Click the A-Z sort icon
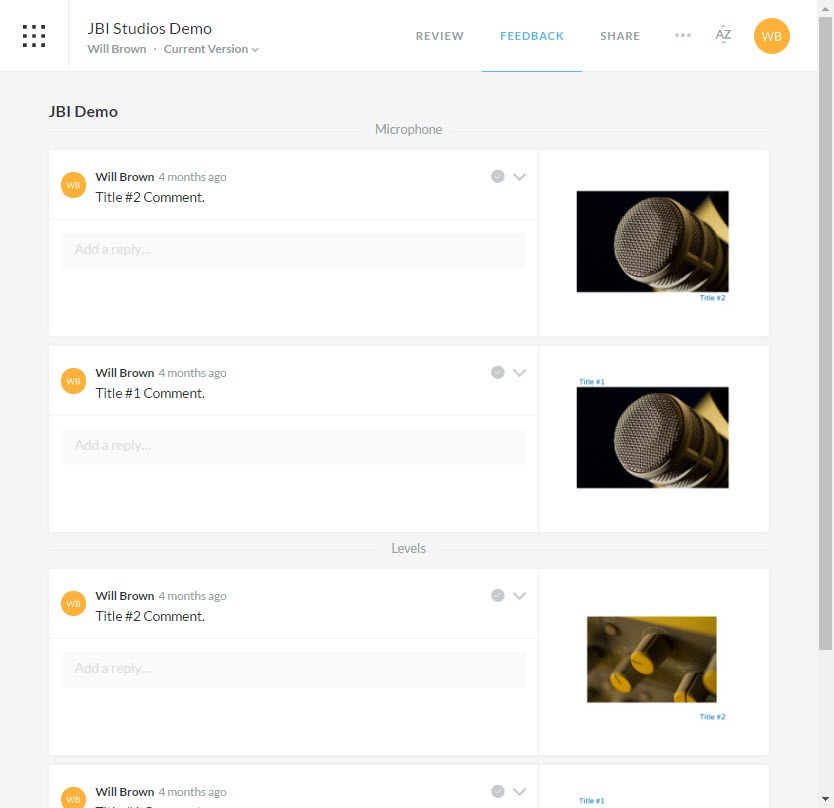This screenshot has width=834, height=808. point(723,35)
